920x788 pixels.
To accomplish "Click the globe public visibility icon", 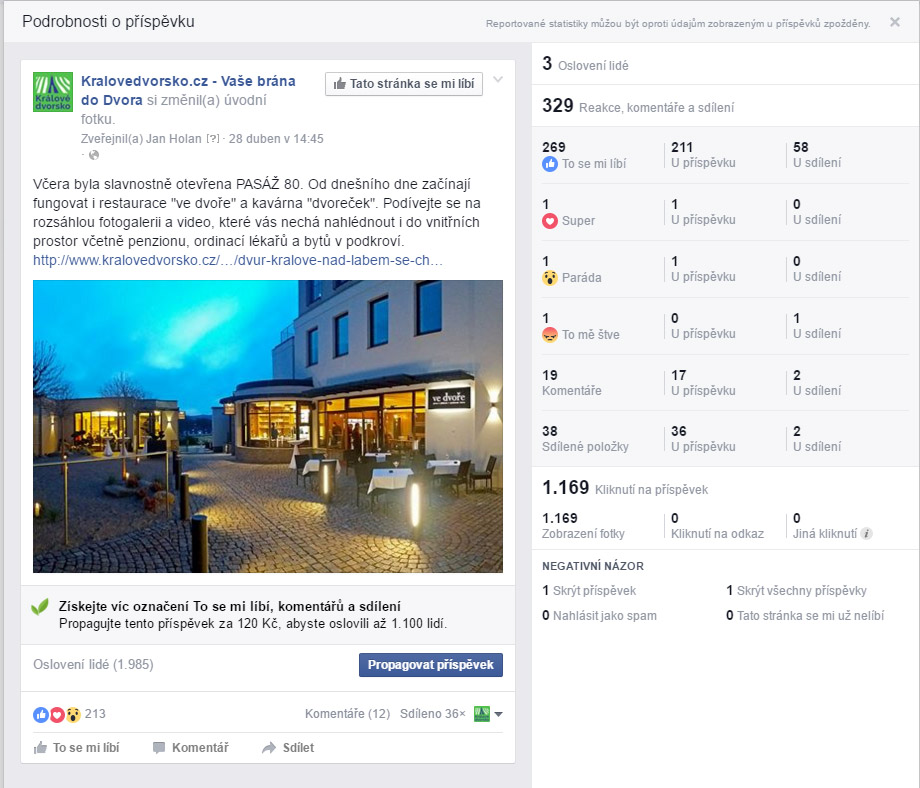I will 94,155.
